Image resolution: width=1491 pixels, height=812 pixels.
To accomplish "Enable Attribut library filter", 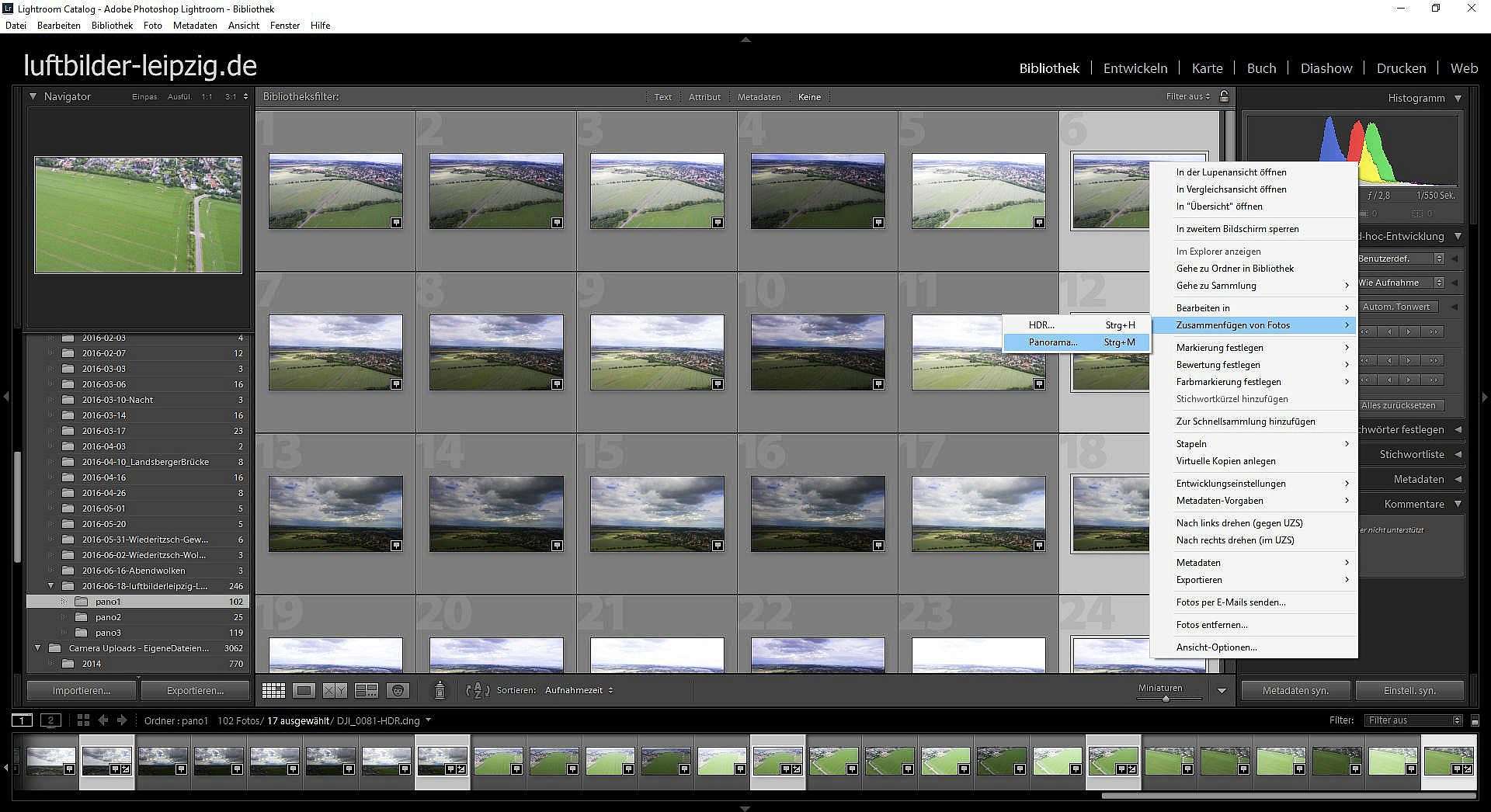I will pyautogui.click(x=704, y=97).
